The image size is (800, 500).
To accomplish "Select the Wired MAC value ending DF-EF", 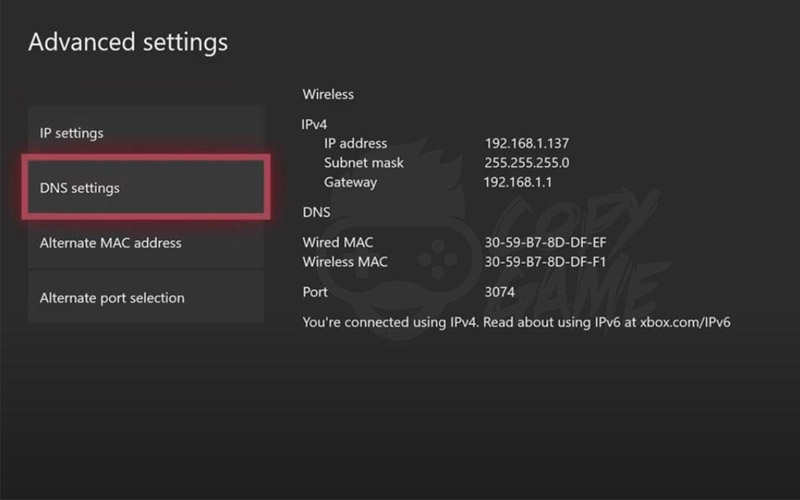I will coord(544,242).
